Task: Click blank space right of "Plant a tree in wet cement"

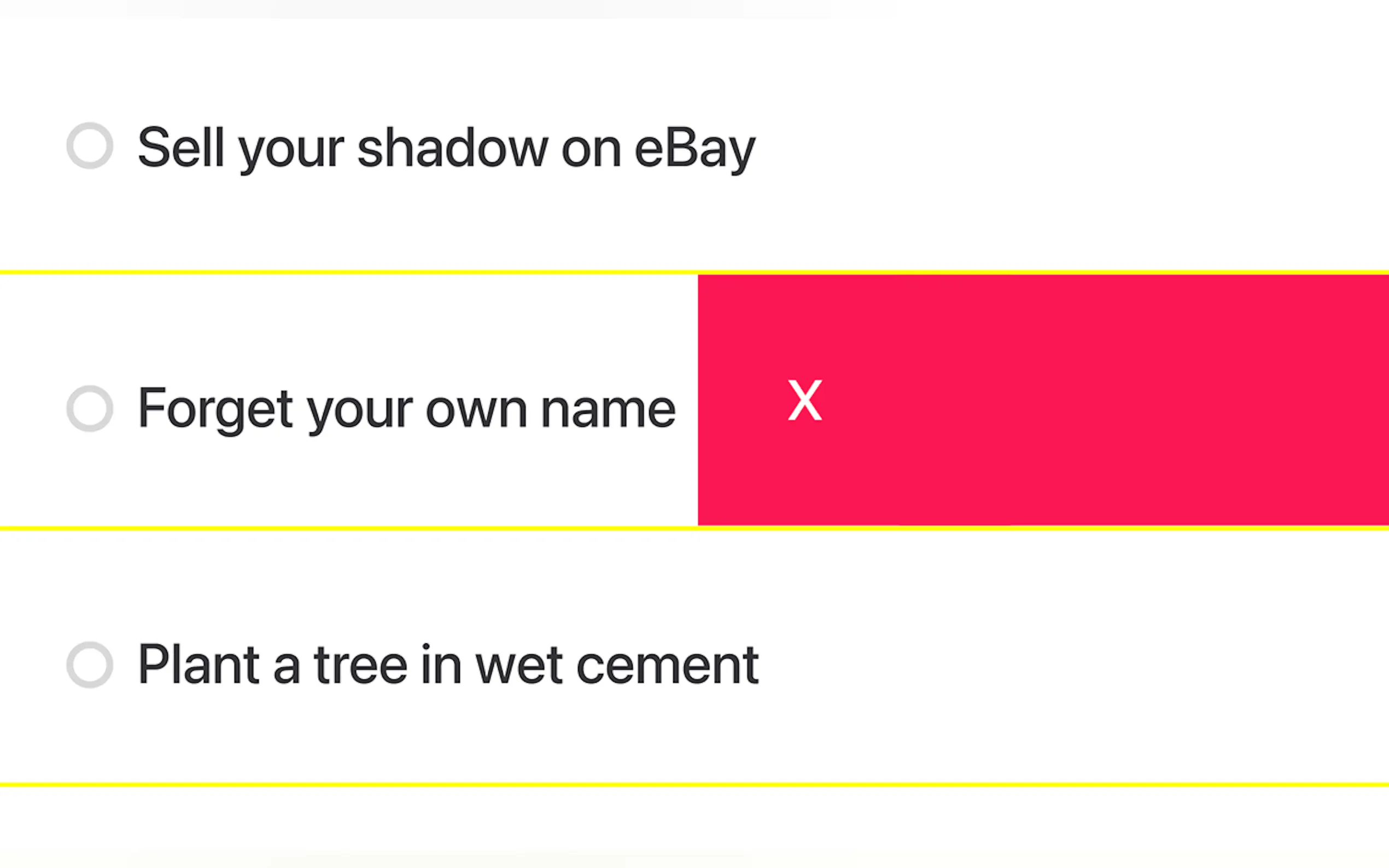Action: pyautogui.click(x=1063, y=665)
